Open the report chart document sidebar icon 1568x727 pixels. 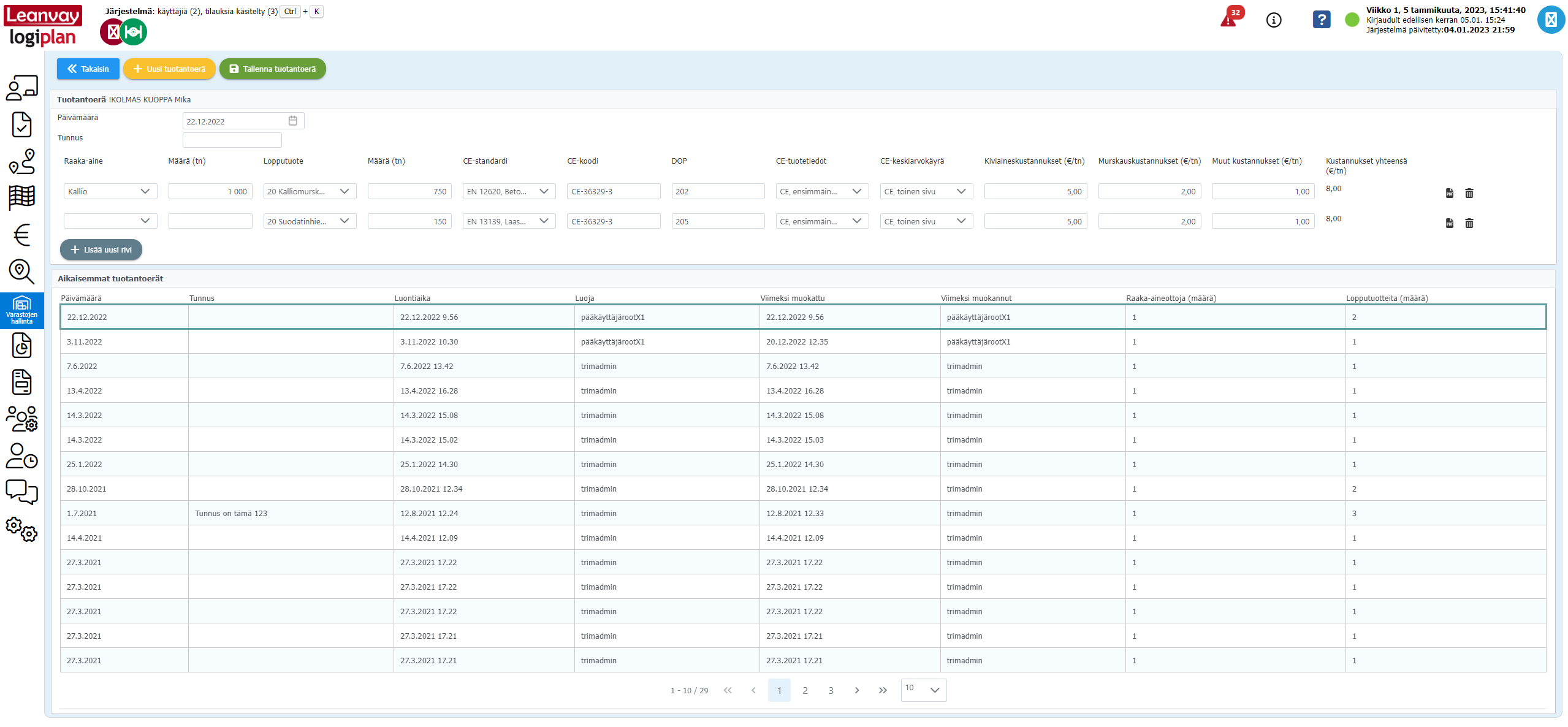[21, 345]
